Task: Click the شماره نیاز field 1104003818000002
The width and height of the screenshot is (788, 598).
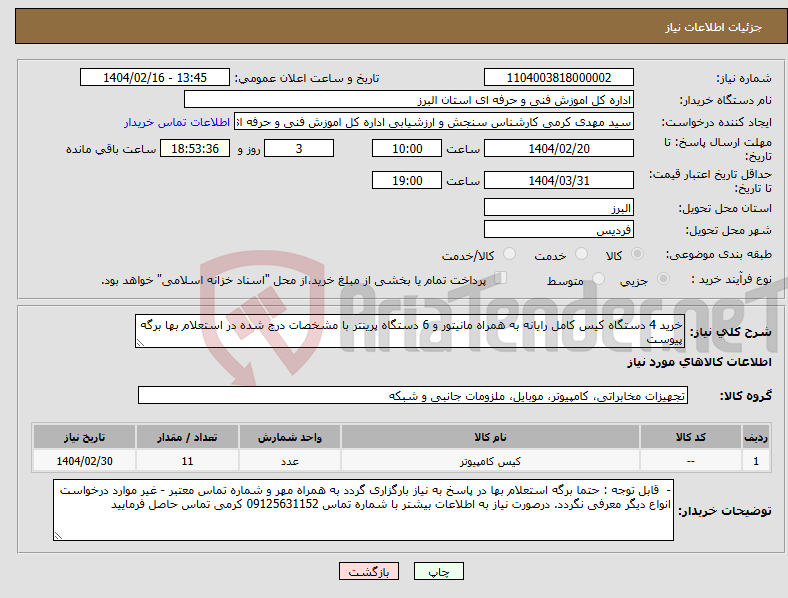Action: pyautogui.click(x=558, y=77)
